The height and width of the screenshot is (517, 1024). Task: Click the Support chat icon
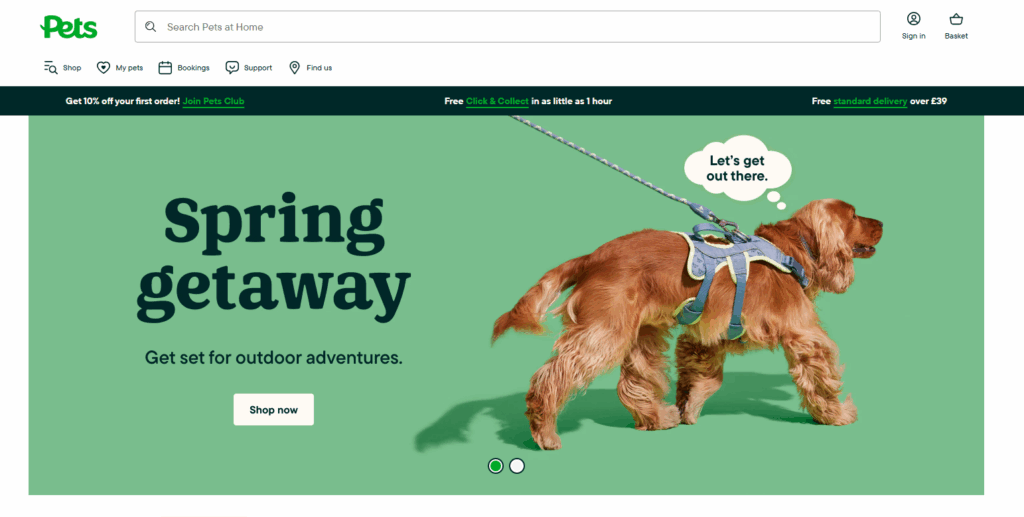pos(232,67)
